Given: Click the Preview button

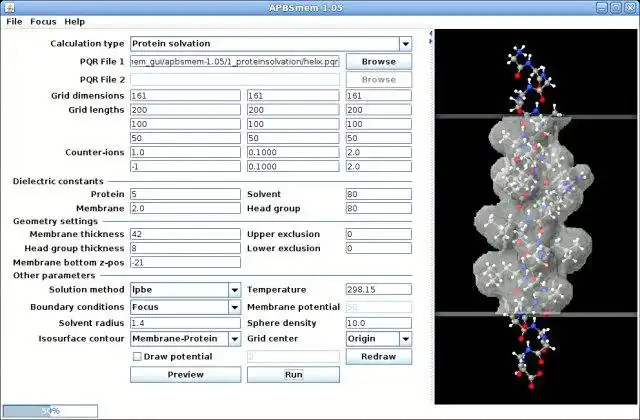Looking at the screenshot, I should click(185, 375).
